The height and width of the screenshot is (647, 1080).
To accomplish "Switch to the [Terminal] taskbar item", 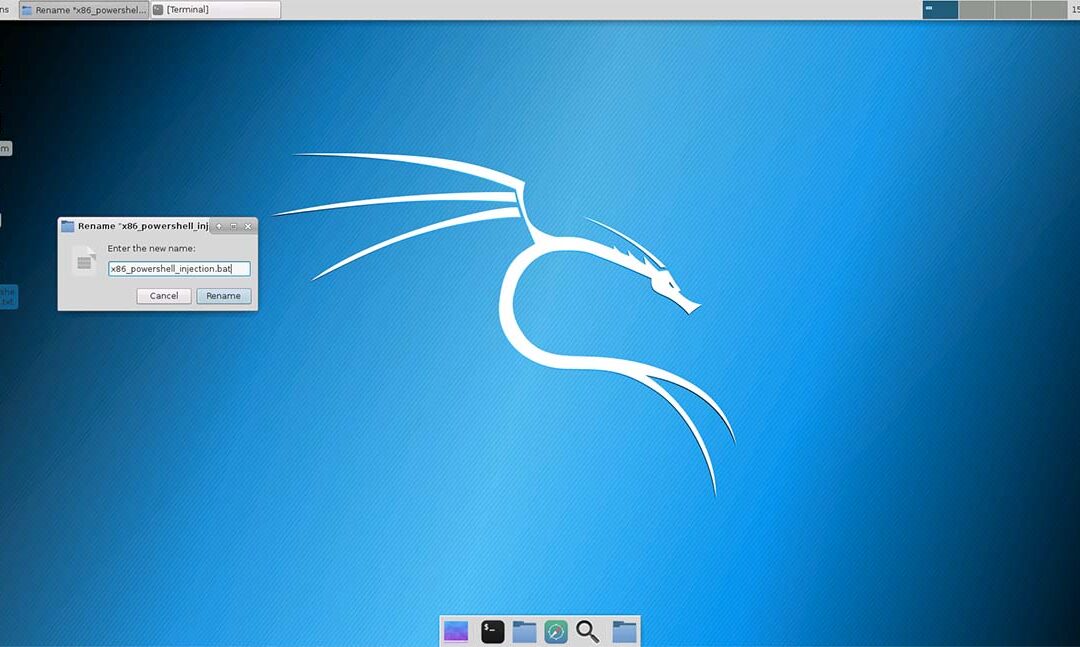I will click(215, 10).
